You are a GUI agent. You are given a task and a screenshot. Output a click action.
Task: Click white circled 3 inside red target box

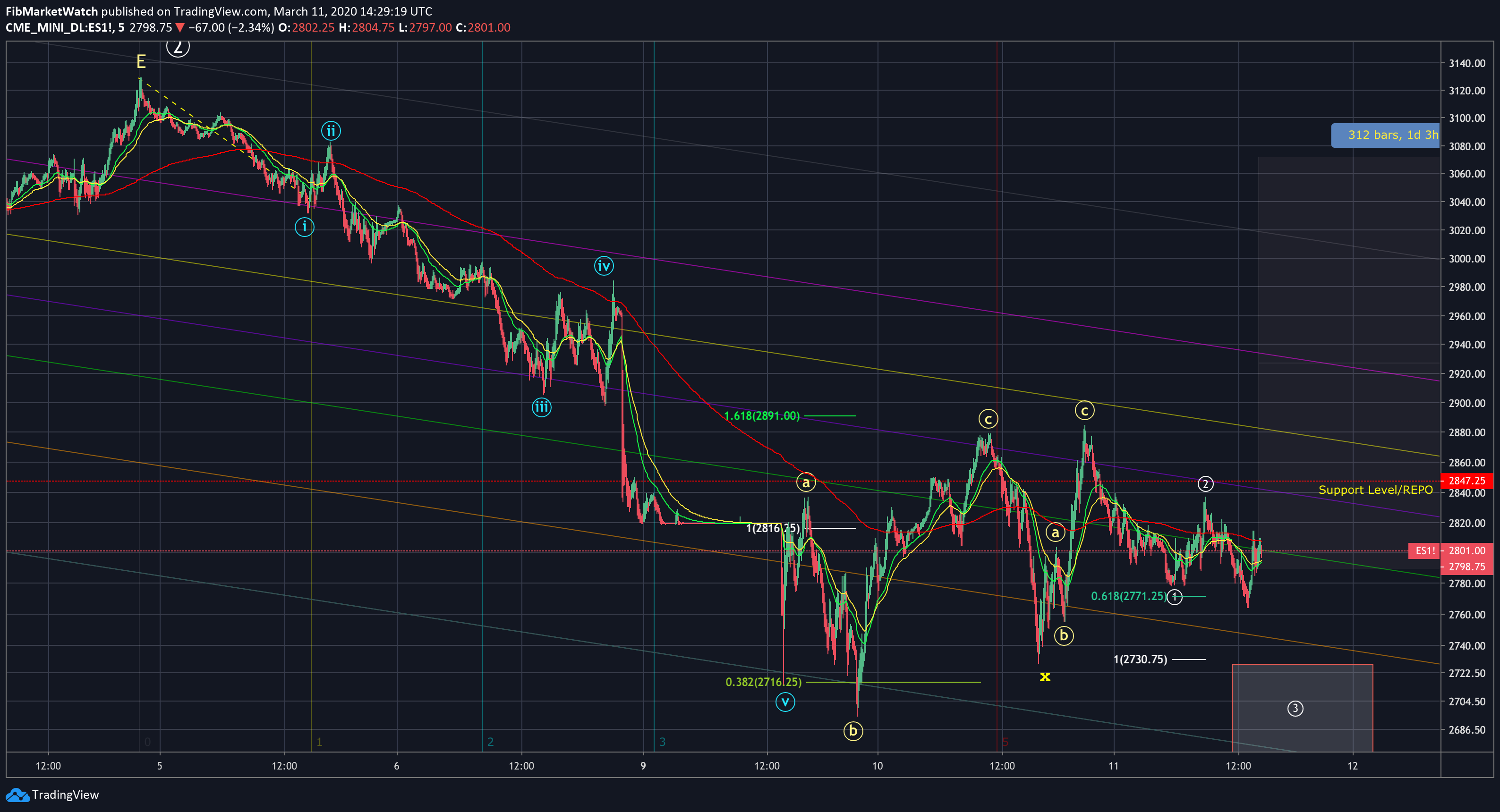(x=1295, y=709)
